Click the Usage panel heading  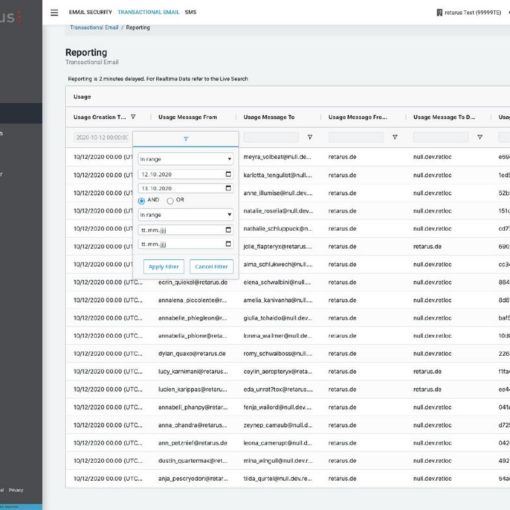coord(82,97)
